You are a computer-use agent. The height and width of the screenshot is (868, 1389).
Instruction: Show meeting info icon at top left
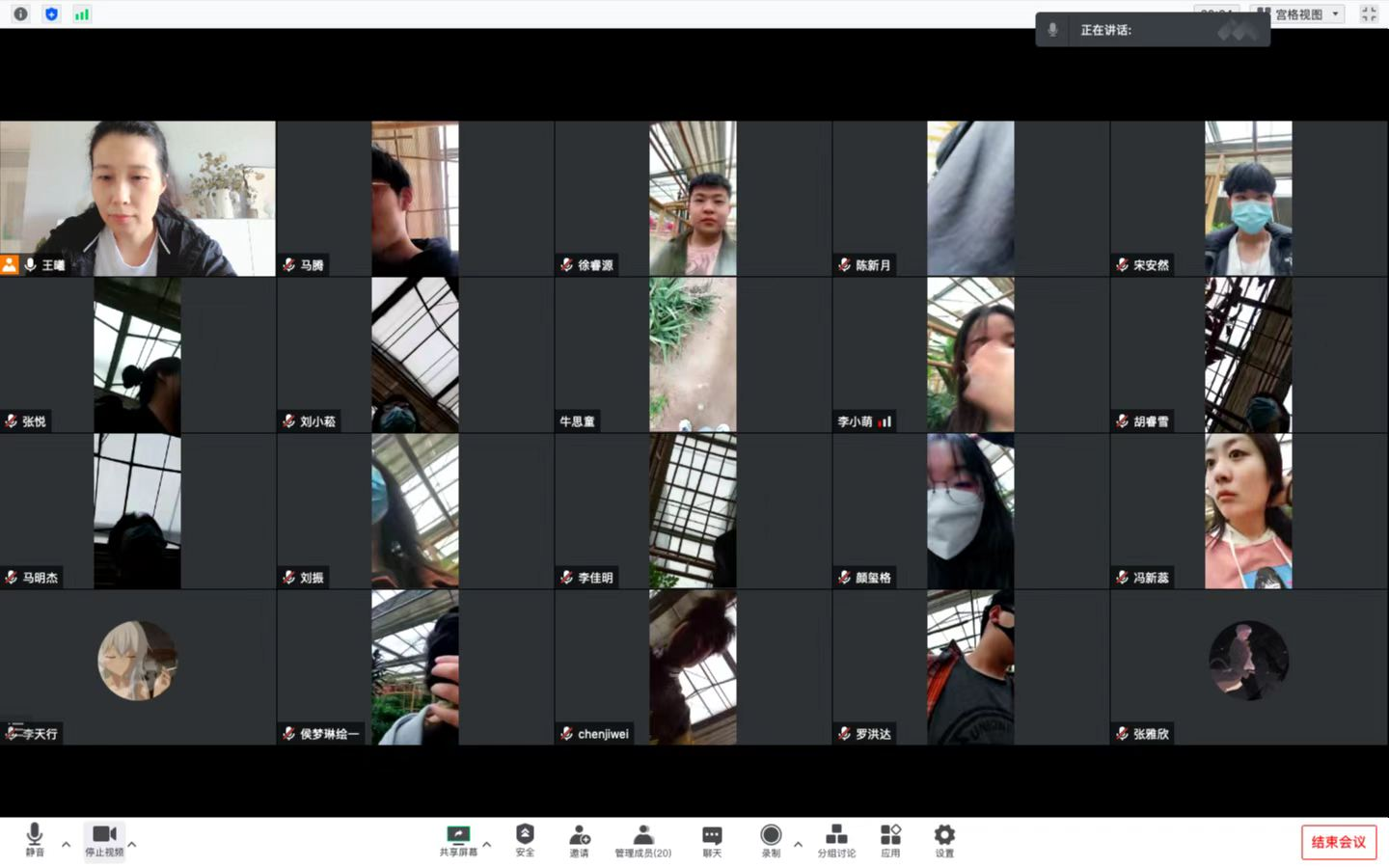coord(20,14)
